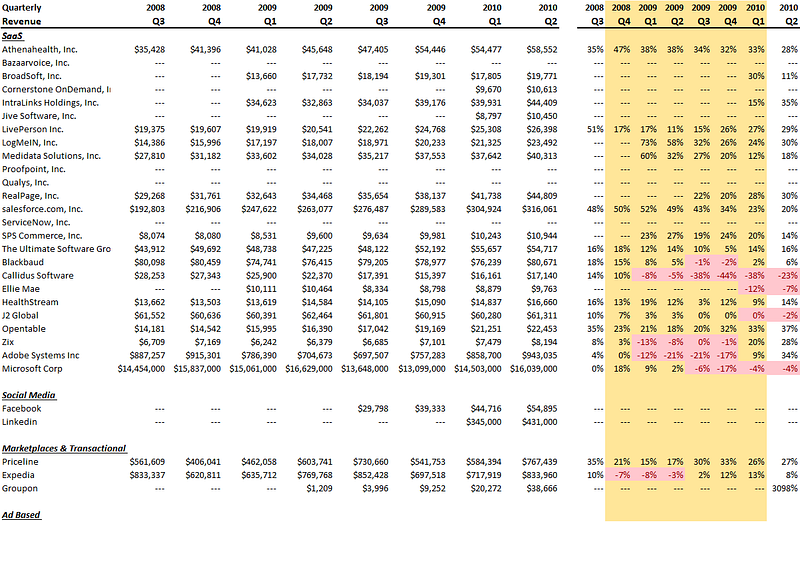Screen dimensions: 800x585
Task: Click the Opentable row label
Action: pyautogui.click(x=23, y=328)
